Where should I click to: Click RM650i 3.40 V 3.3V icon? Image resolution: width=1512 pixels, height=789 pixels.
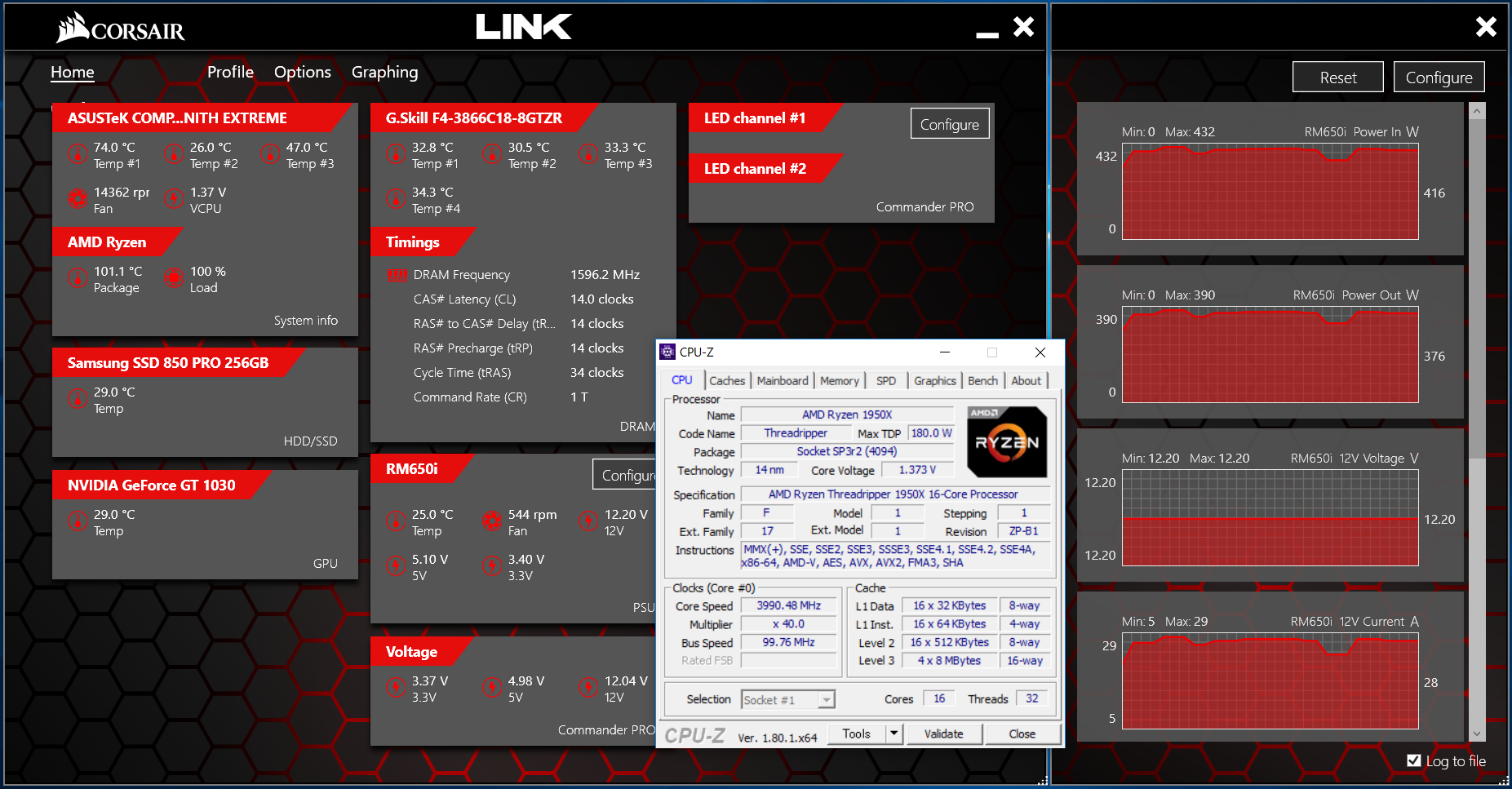tap(492, 565)
